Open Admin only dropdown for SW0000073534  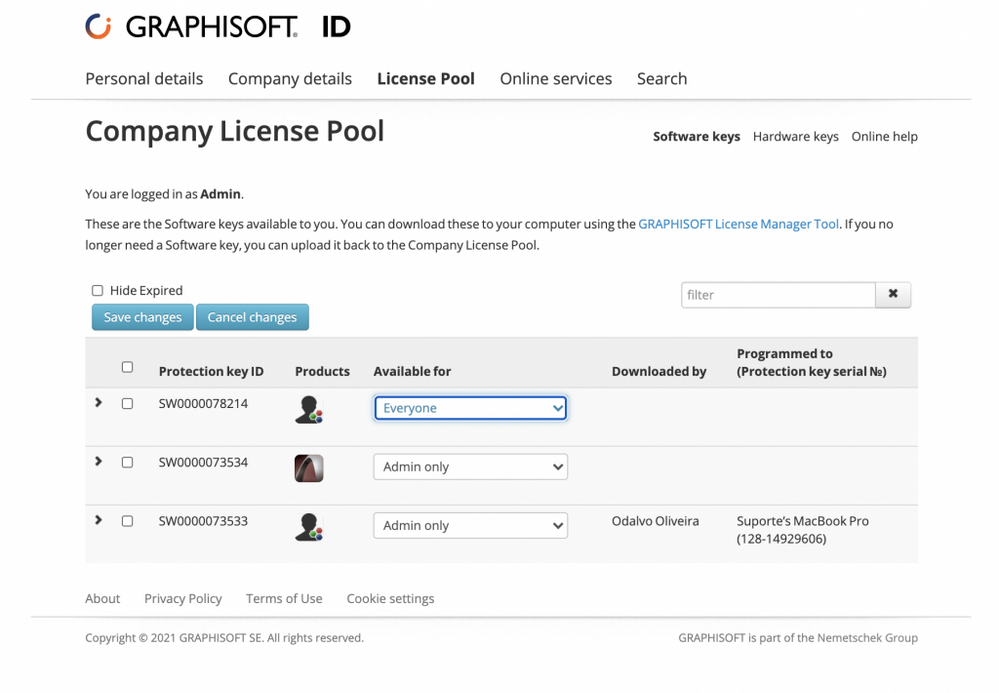[x=470, y=467]
